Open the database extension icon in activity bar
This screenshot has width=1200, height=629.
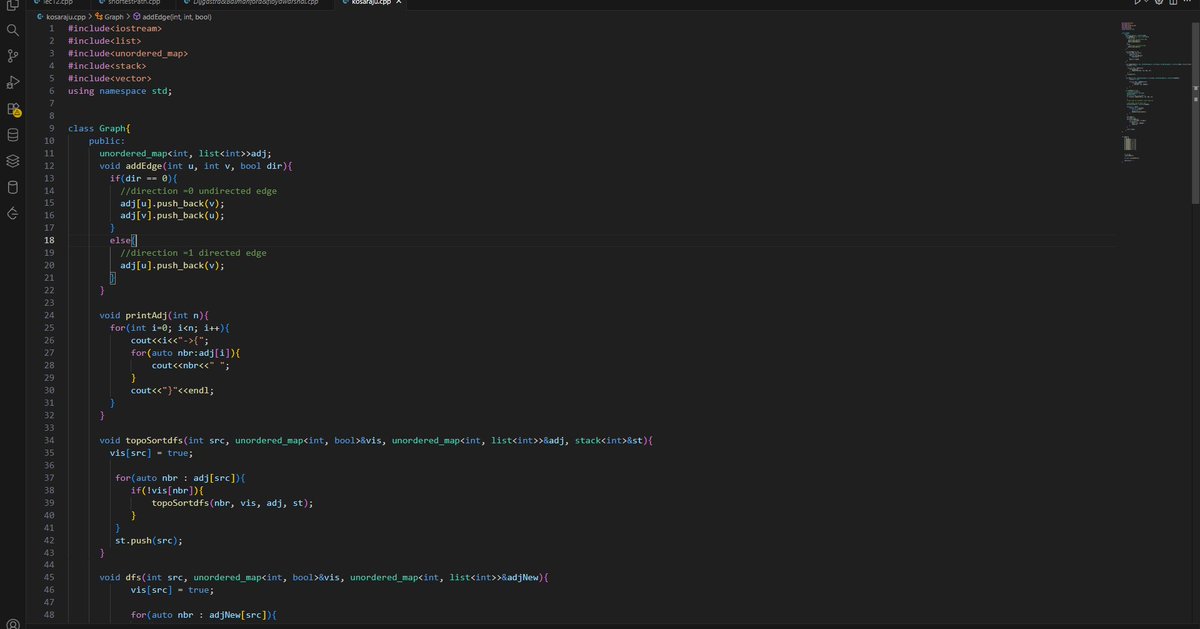click(12, 134)
